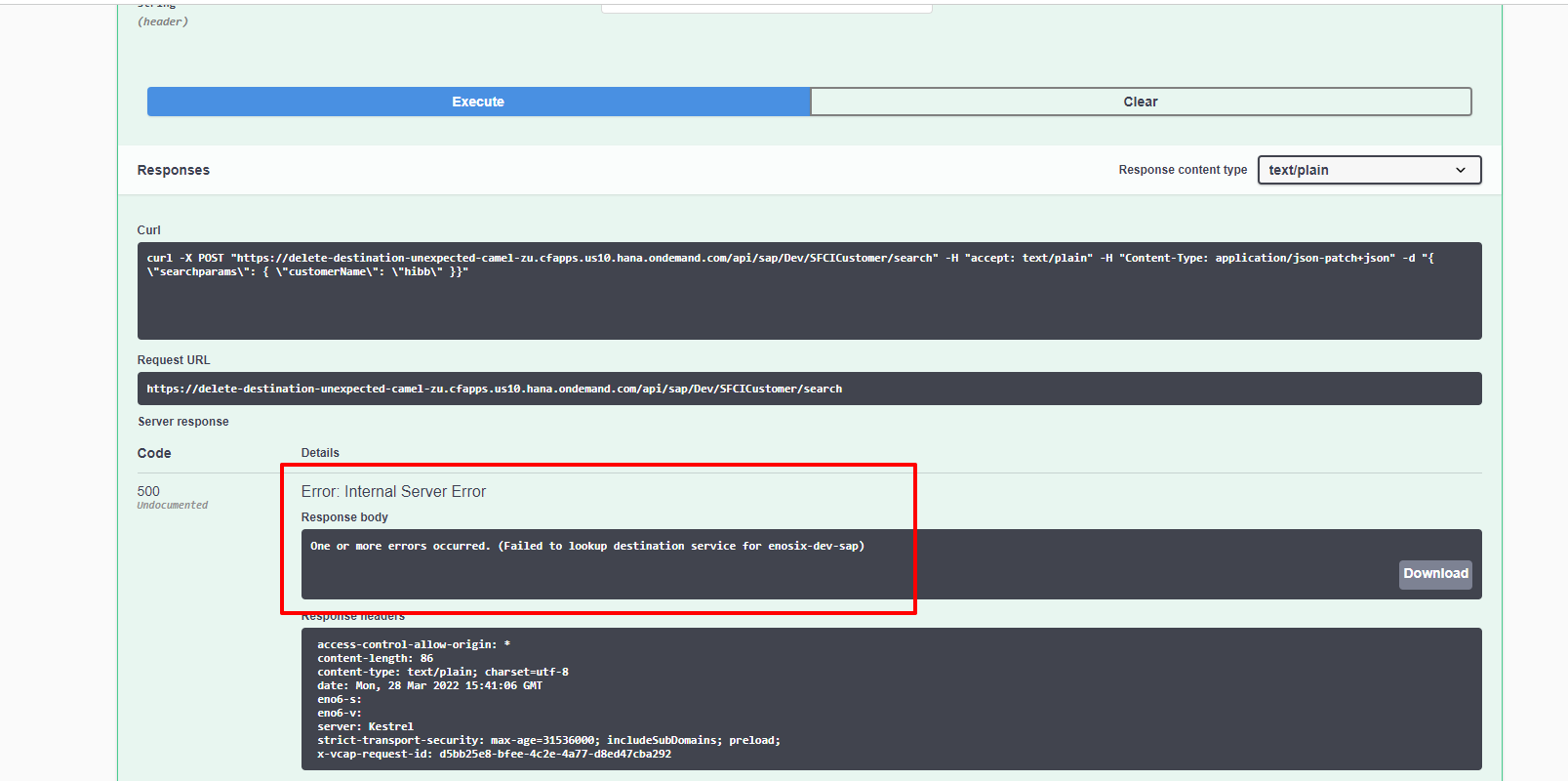Viewport: 1568px width, 781px height.
Task: Click the 'Code' column header
Action: pyautogui.click(x=154, y=453)
